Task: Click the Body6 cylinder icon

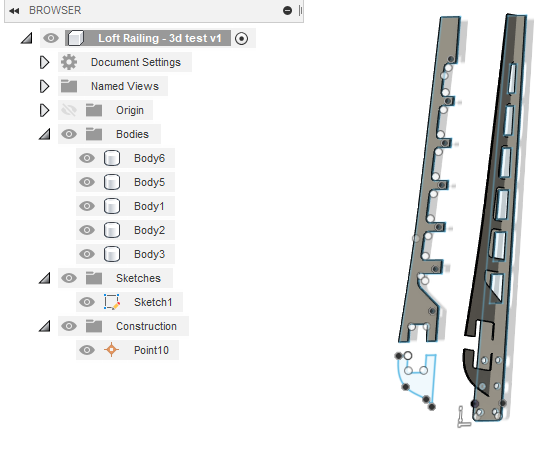Action: pos(112,158)
